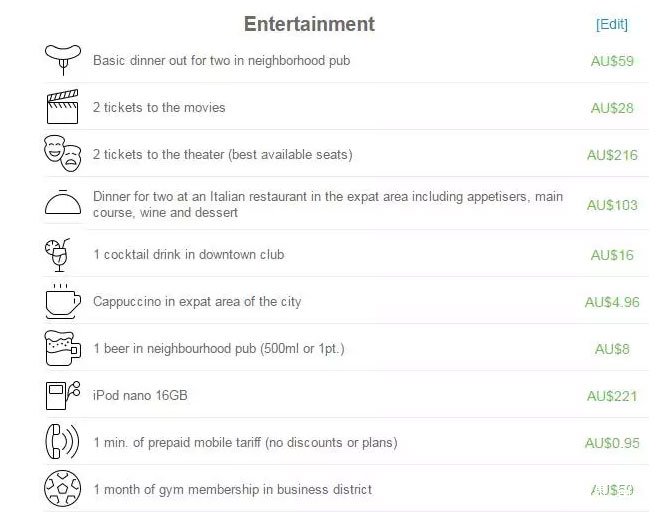
Task: Click the cocktail glass icon
Action: pos(58,255)
